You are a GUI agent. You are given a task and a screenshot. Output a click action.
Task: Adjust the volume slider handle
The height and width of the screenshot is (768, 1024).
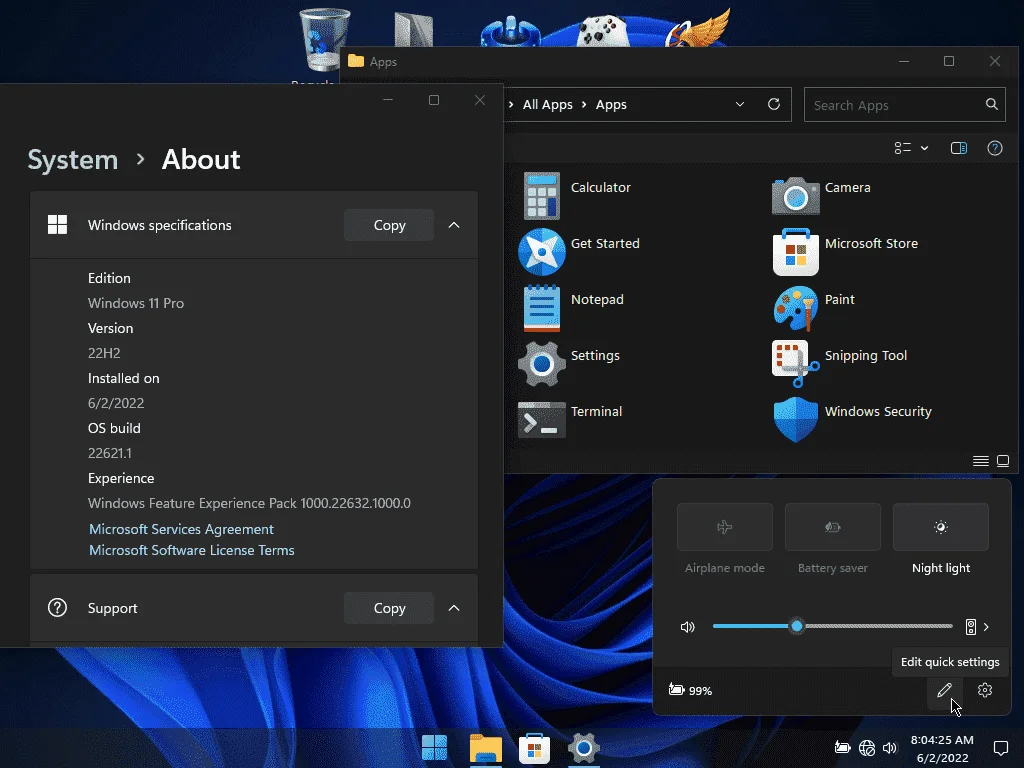pos(797,626)
